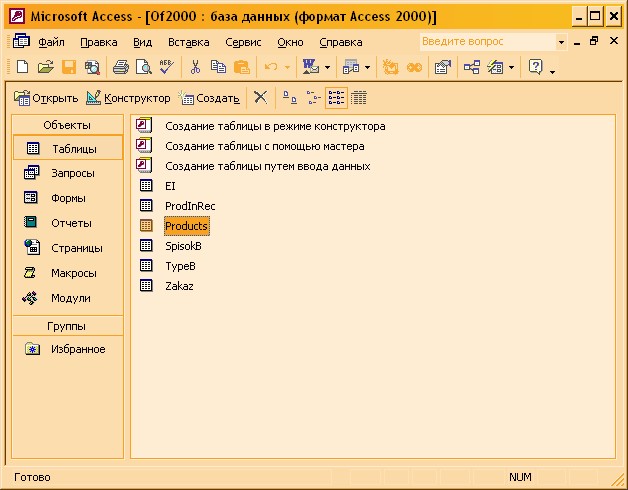
Task: Click the Объекты group header
Action: pyautogui.click(x=67, y=125)
